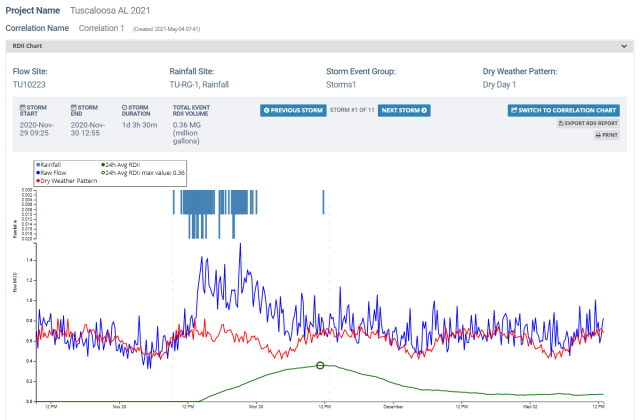The height and width of the screenshot is (420, 640).
Task: Click the Storm Start calendar icon
Action: (22, 107)
